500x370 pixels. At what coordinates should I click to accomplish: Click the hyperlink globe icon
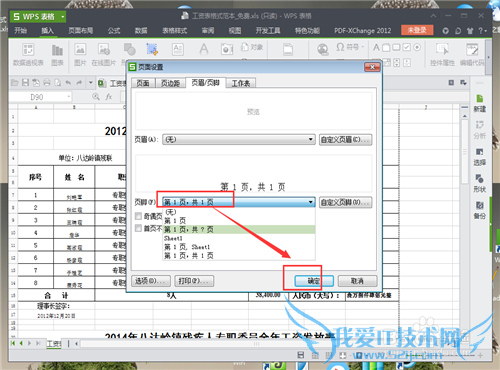tap(322, 50)
